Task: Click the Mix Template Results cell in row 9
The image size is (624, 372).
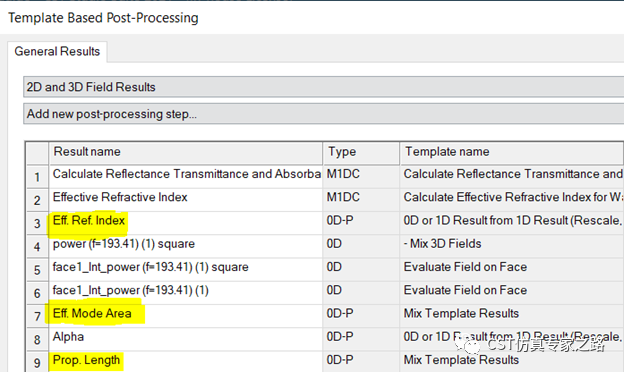Action: pyautogui.click(x=461, y=360)
